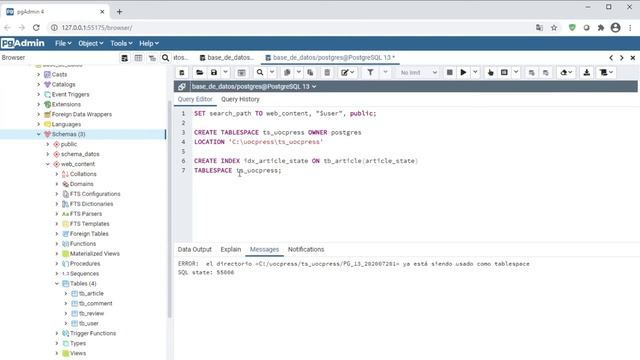Click the browser address bar URL
This screenshot has height=360, width=640.
click(97, 28)
